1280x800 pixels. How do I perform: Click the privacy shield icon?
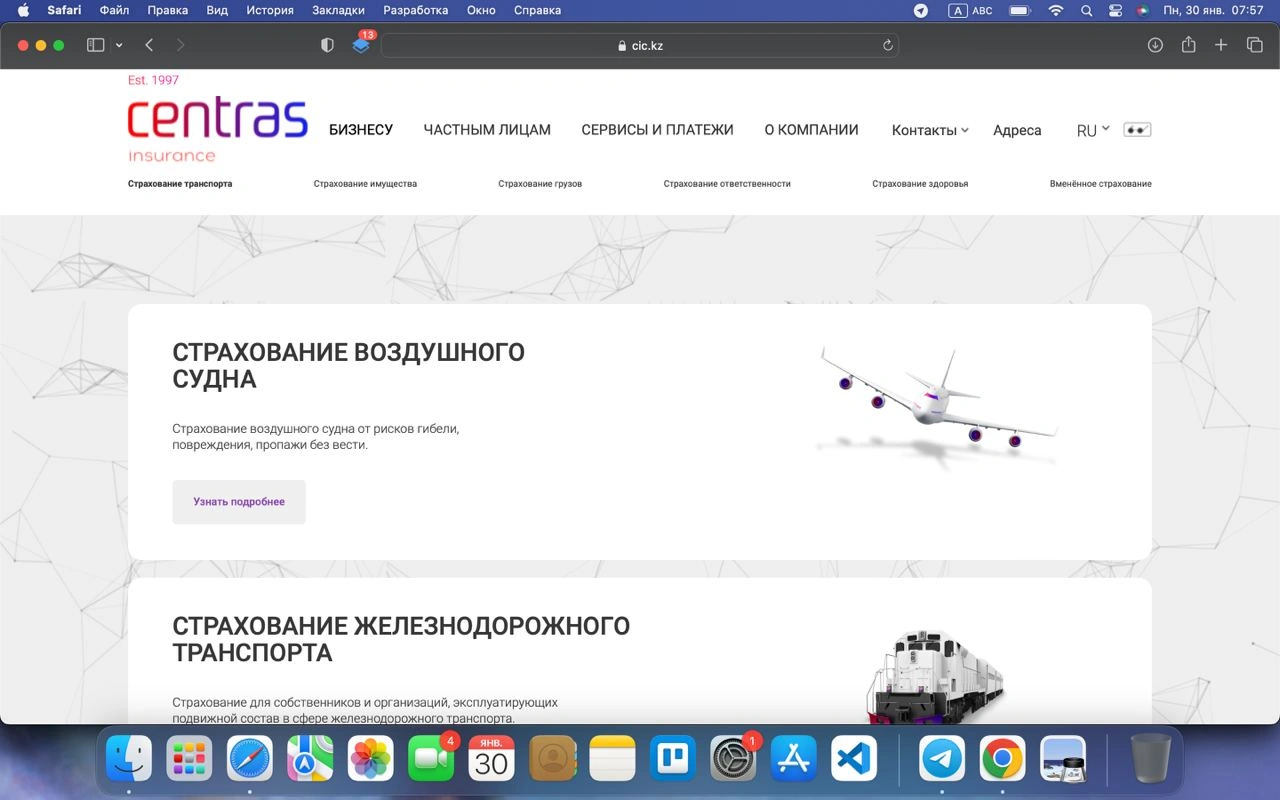tap(327, 45)
